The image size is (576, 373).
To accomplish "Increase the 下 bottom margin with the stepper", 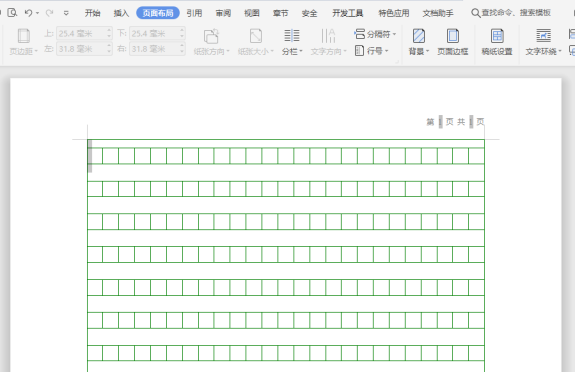I will 182,31.
